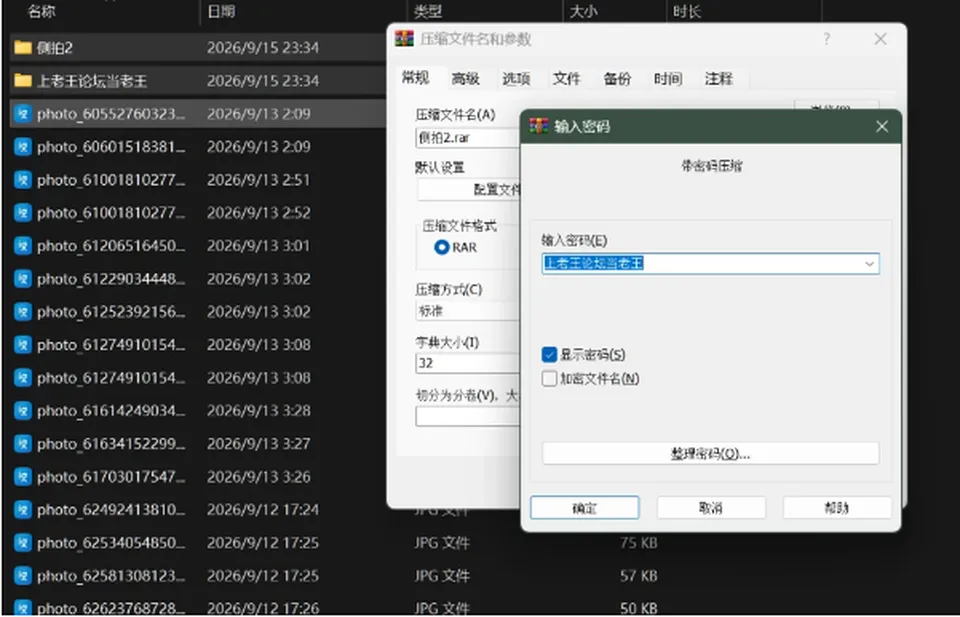The image size is (960, 617).
Task: Click date 2026/9/13 3:01
Action: [258, 246]
